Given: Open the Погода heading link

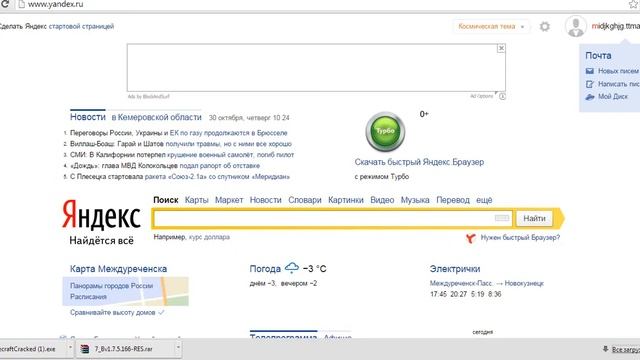Looking at the screenshot, I should coord(265,269).
